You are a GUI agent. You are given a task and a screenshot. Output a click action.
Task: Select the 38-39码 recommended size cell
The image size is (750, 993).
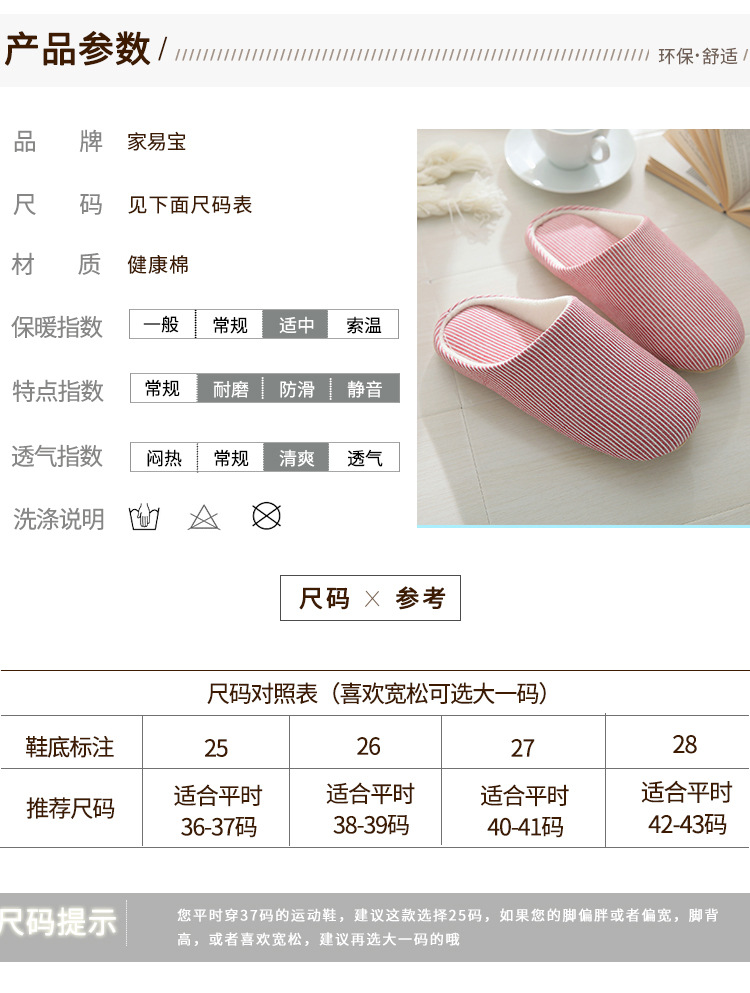coord(371,809)
